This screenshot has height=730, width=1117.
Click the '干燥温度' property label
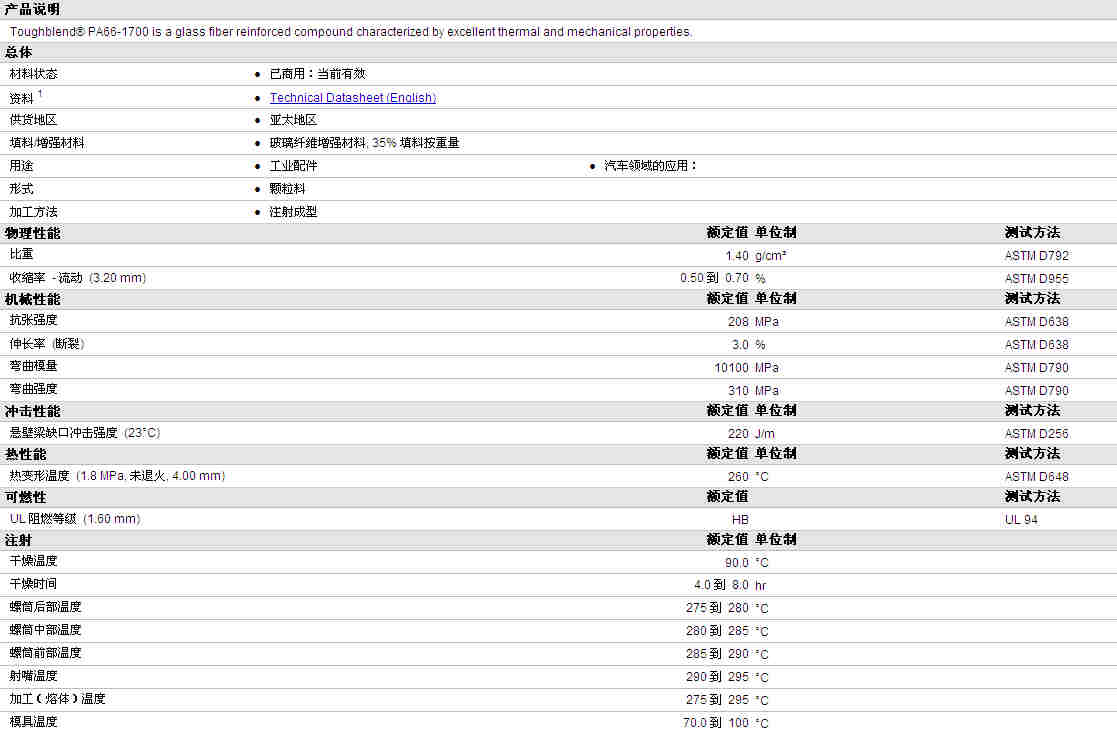[x=33, y=561]
